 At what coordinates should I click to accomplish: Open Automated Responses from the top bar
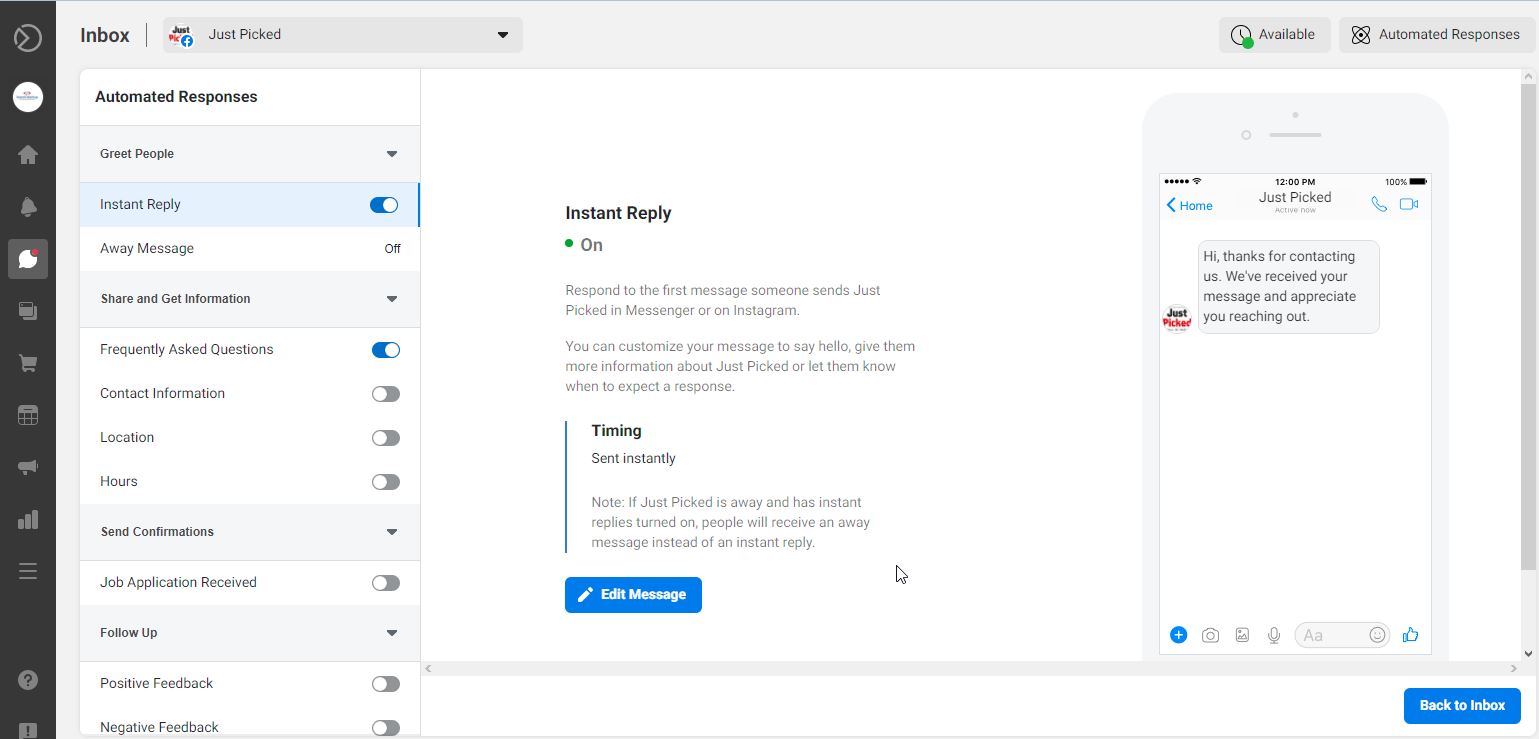[1436, 33]
